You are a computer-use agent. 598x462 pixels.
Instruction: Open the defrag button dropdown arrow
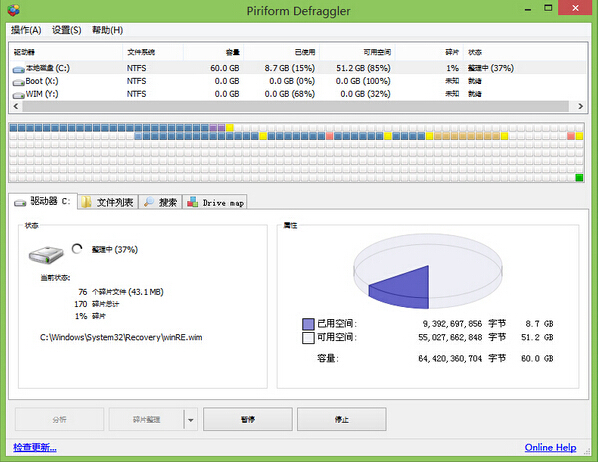click(x=191, y=420)
